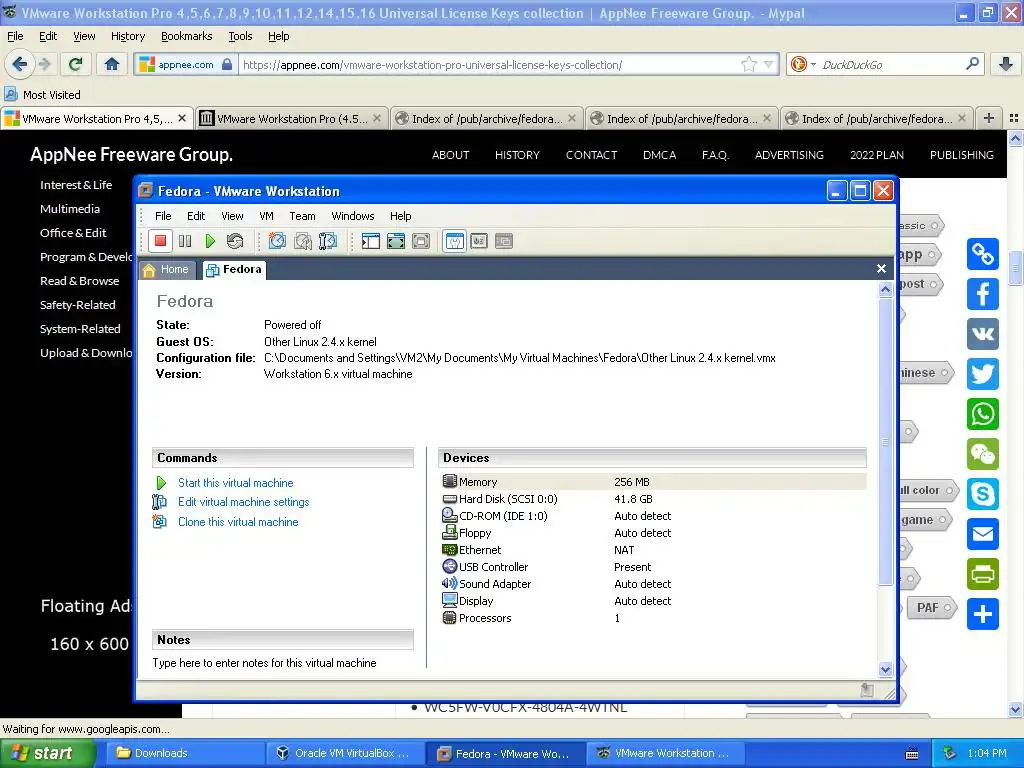Image resolution: width=1024 pixels, height=768 pixels.
Task: Open the VMware Team menu
Action: pos(302,216)
